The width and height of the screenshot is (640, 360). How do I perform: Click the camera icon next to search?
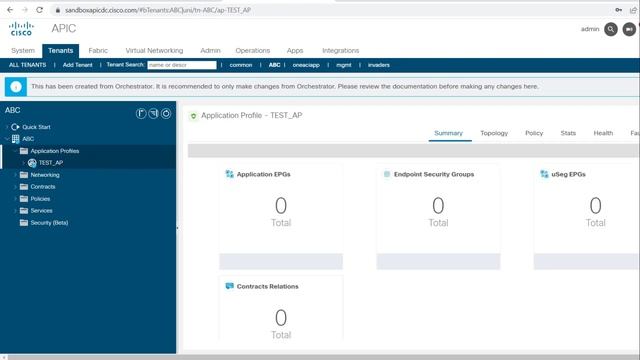(x=629, y=29)
